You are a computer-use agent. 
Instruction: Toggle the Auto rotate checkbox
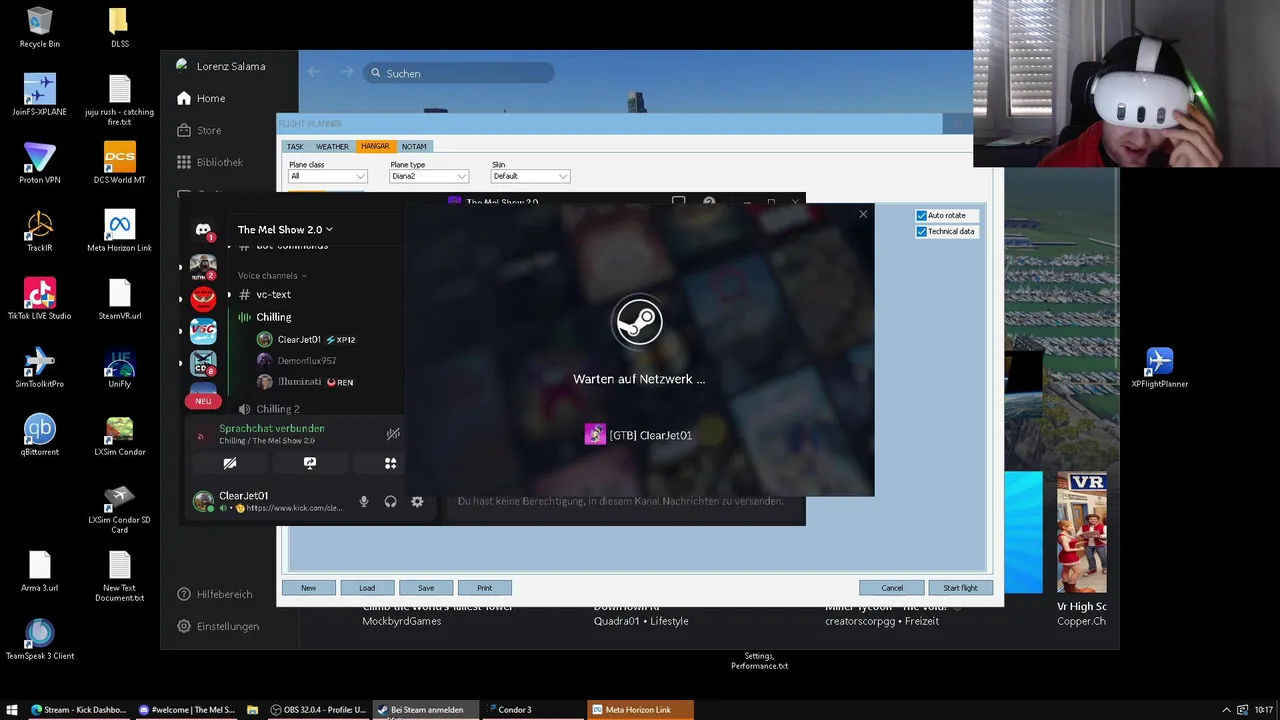coord(921,215)
